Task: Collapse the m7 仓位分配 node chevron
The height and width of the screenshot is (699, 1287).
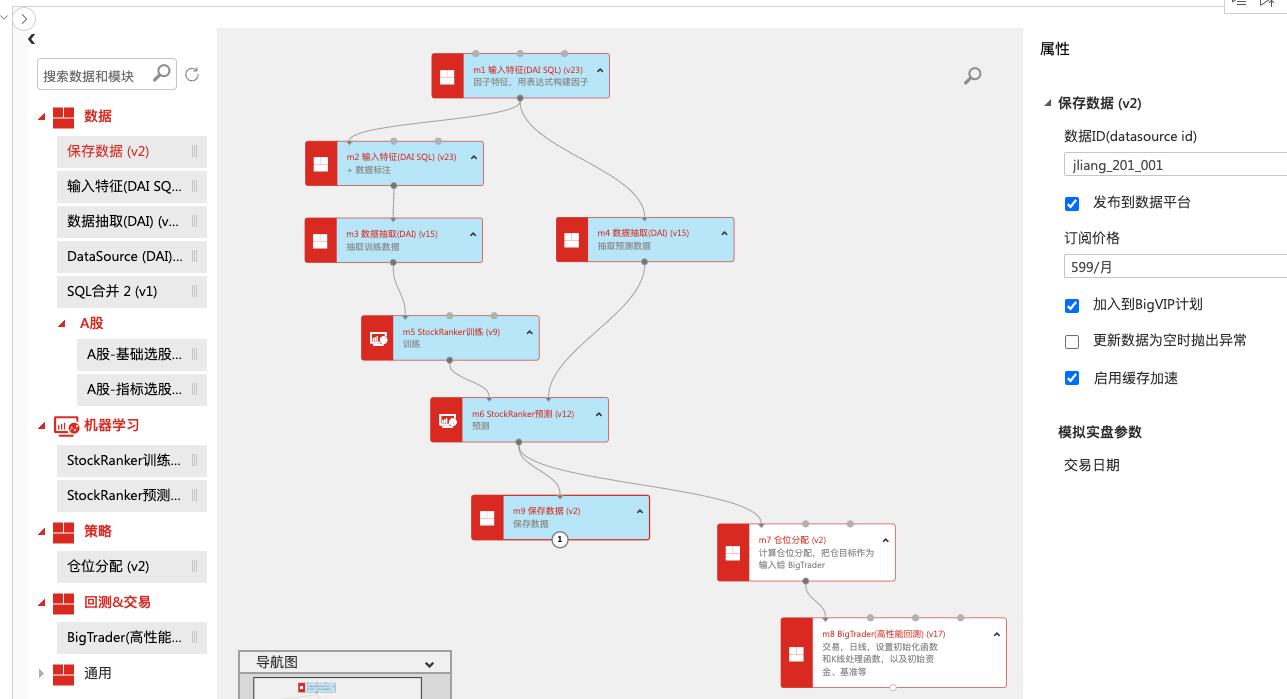Action: tap(885, 540)
